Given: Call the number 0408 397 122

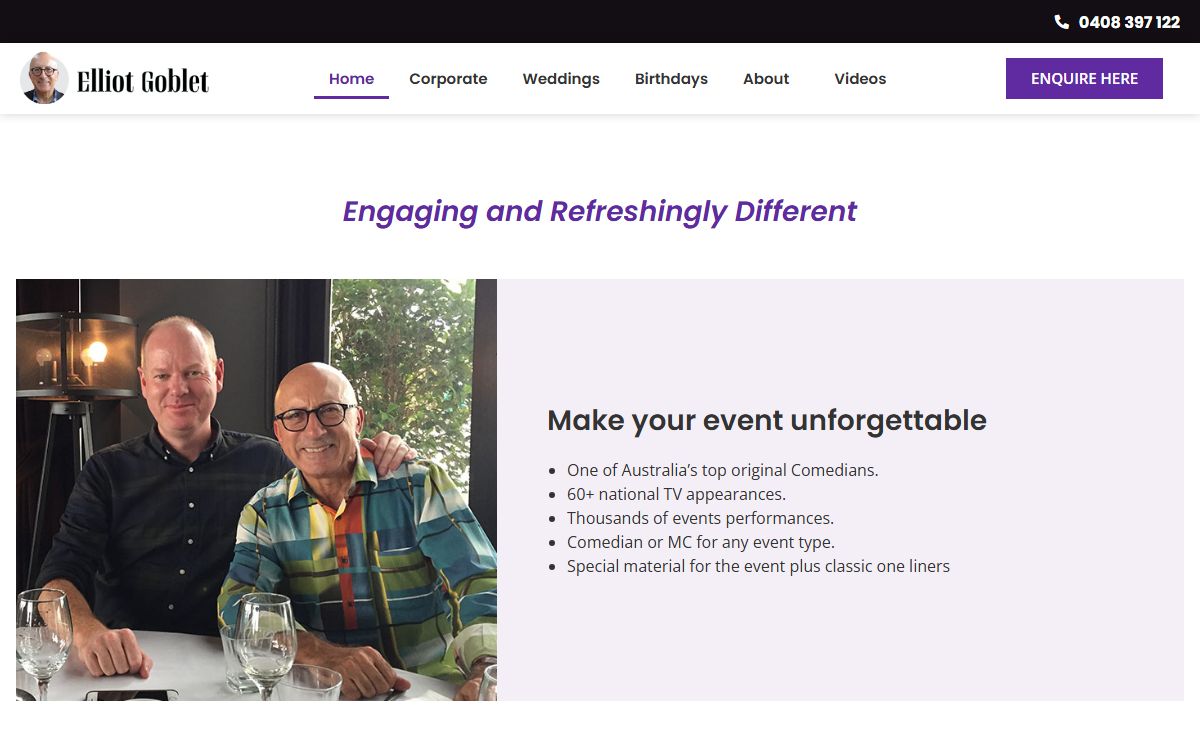Looking at the screenshot, I should 1129,22.
